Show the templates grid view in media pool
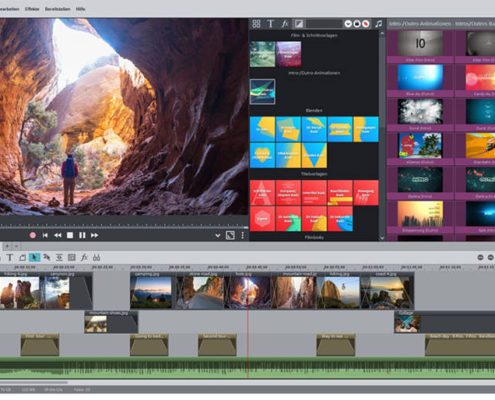Image resolution: width=495 pixels, height=400 pixels. [x=256, y=24]
